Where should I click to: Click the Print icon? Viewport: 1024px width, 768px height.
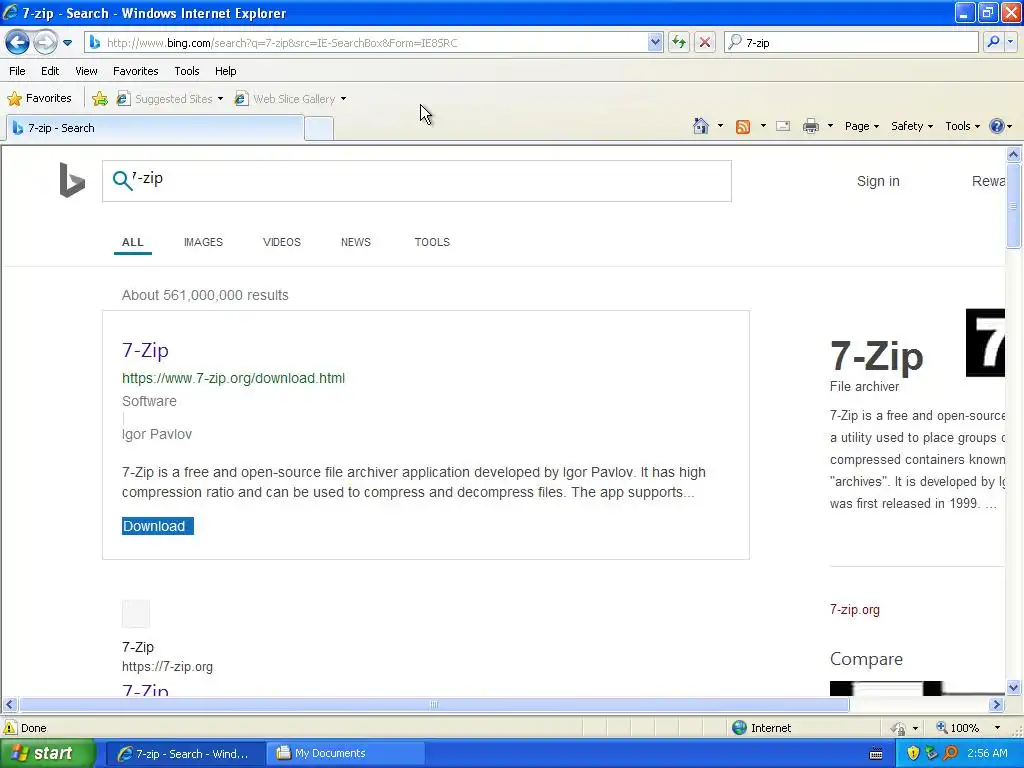pyautogui.click(x=810, y=126)
